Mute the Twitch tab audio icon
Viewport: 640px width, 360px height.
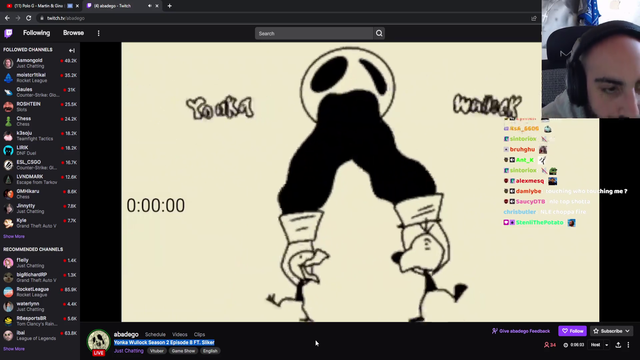pos(150,6)
